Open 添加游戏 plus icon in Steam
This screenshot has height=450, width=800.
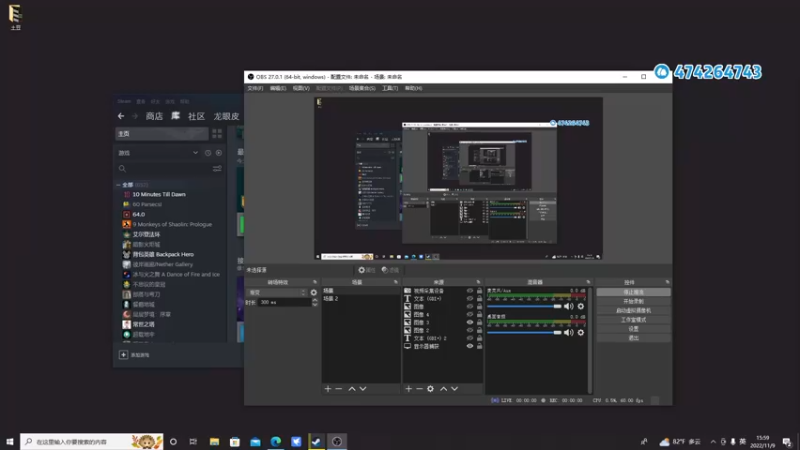coord(123,355)
